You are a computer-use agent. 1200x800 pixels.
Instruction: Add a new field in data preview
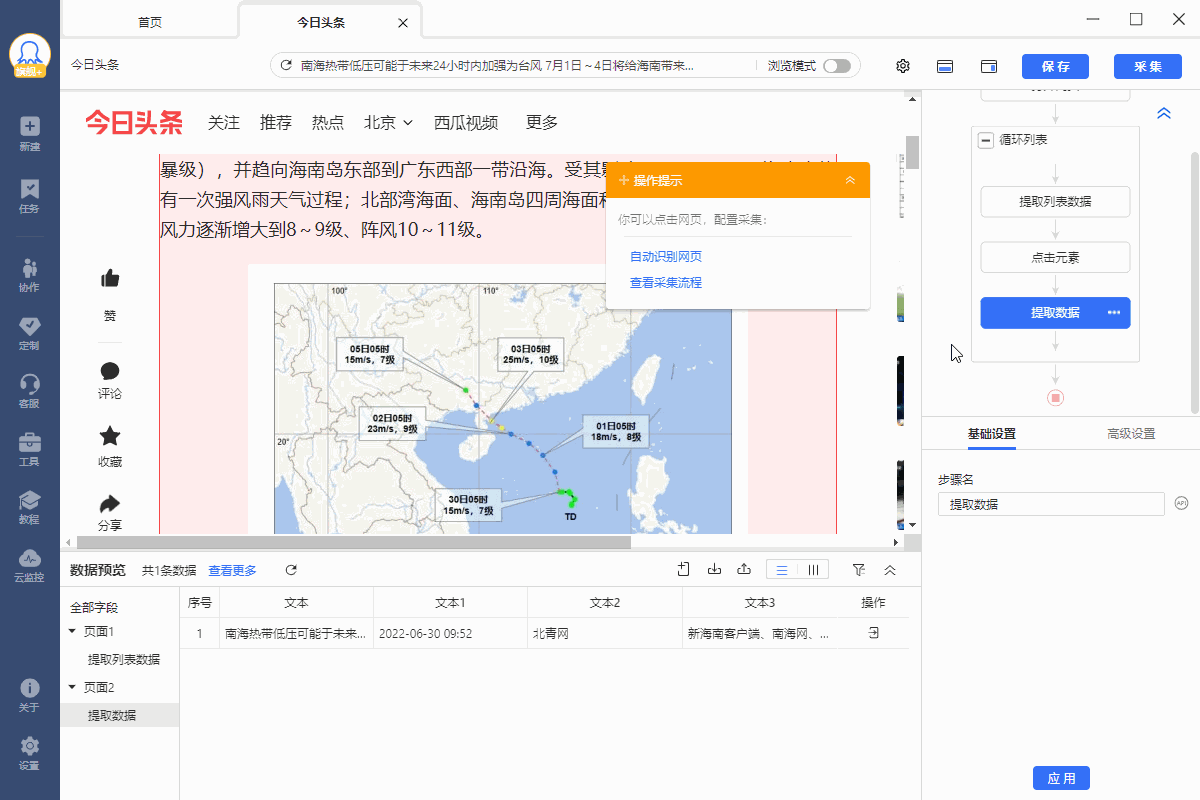(684, 569)
